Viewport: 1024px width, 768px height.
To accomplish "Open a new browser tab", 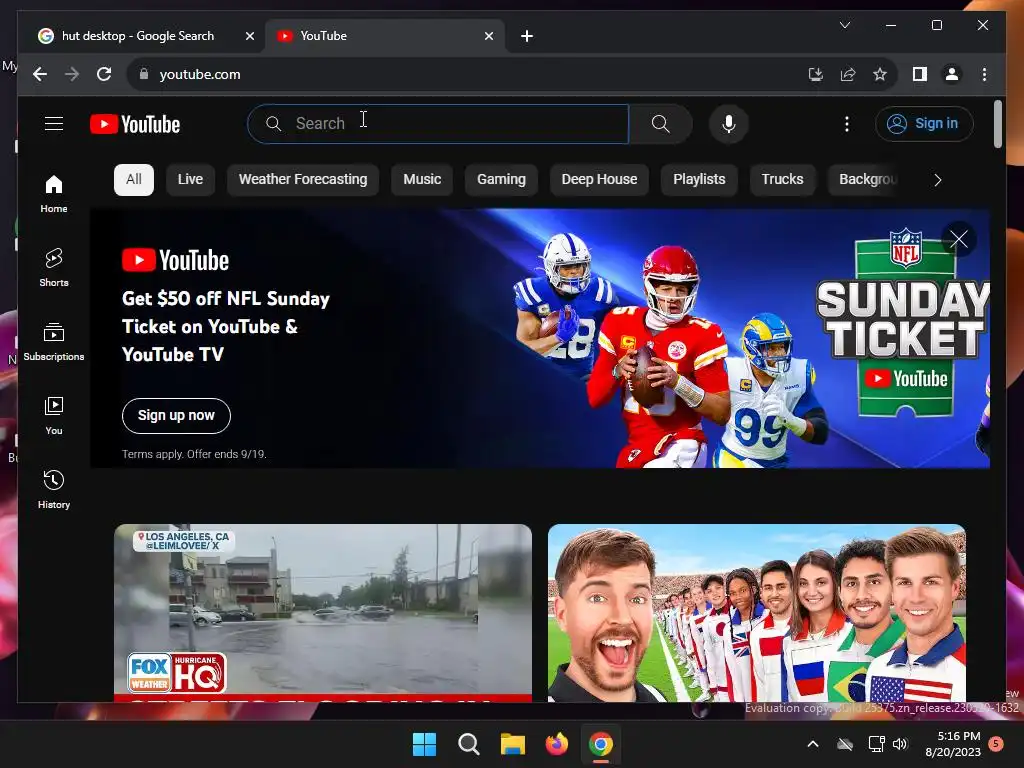I will (527, 36).
